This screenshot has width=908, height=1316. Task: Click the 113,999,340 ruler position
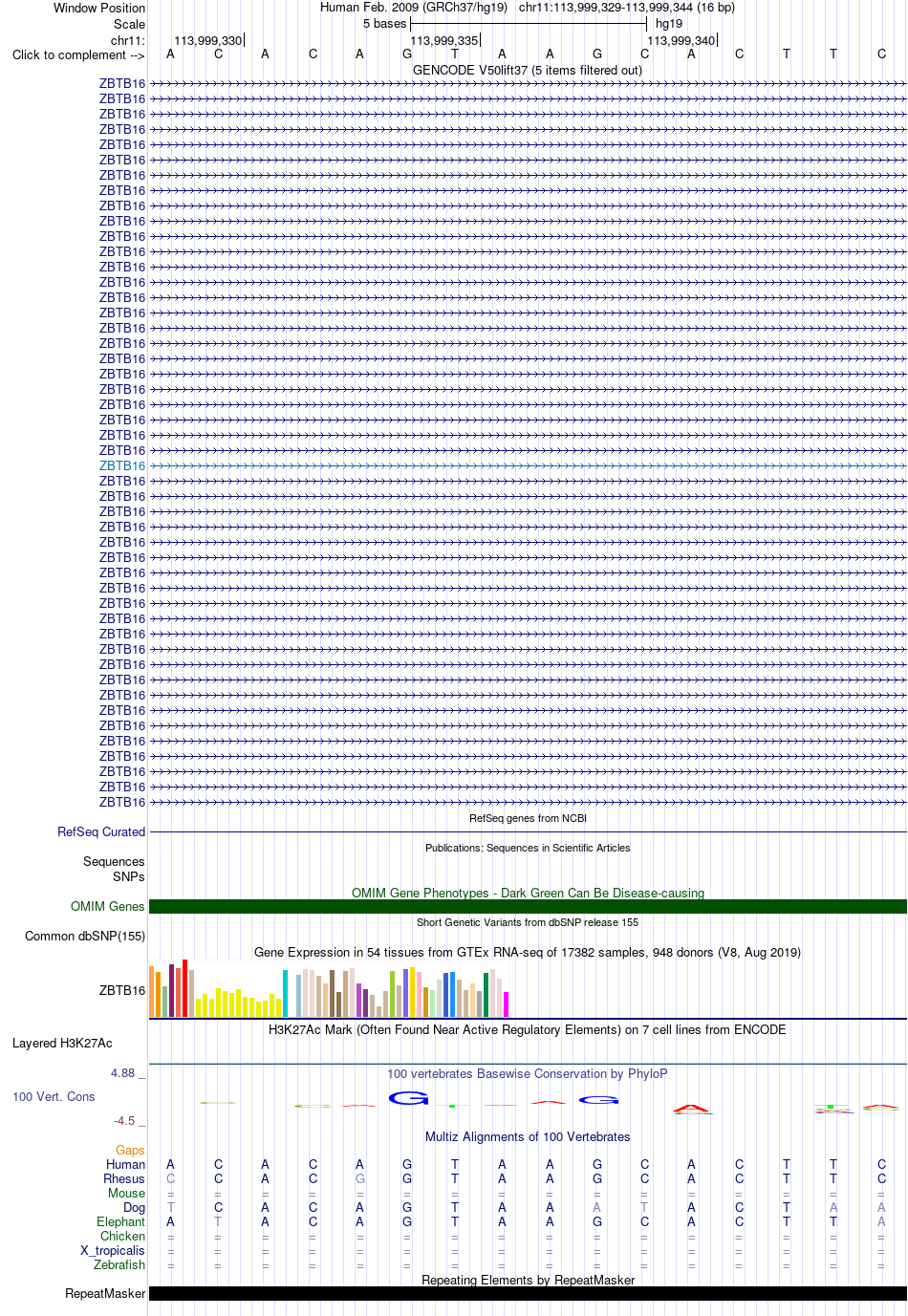pos(681,40)
